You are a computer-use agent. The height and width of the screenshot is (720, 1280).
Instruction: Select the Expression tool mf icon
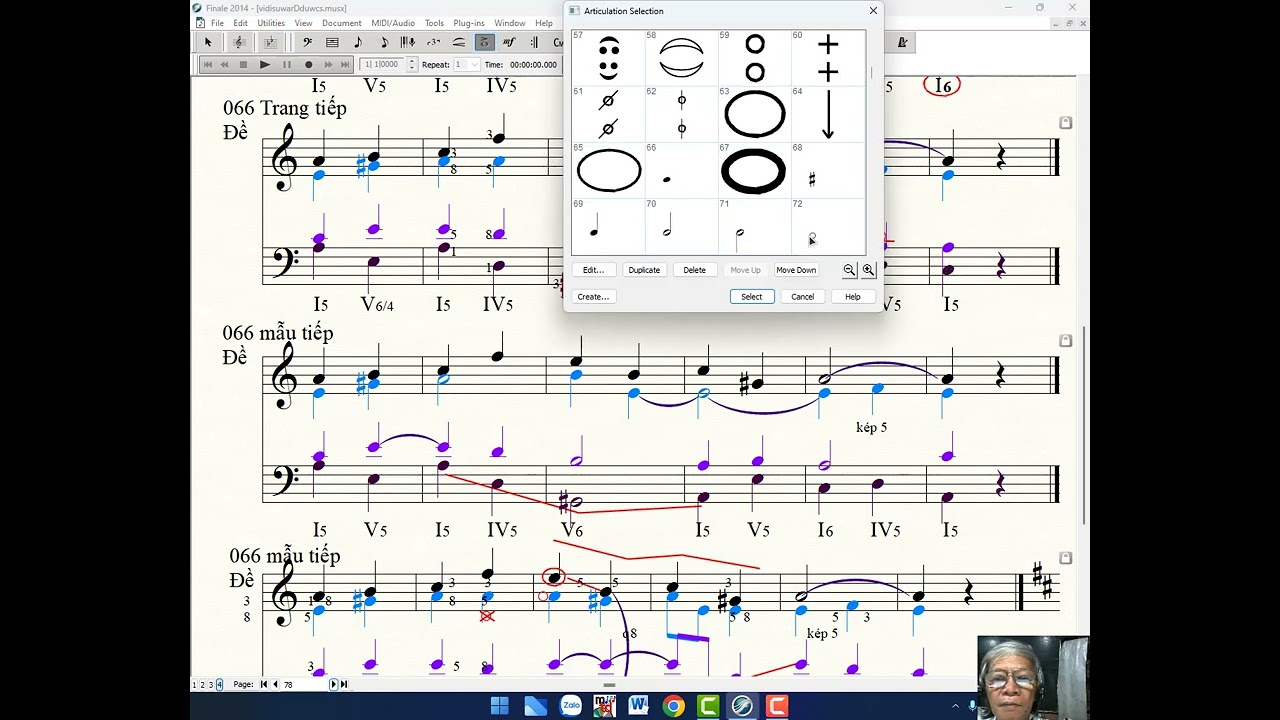tap(509, 42)
